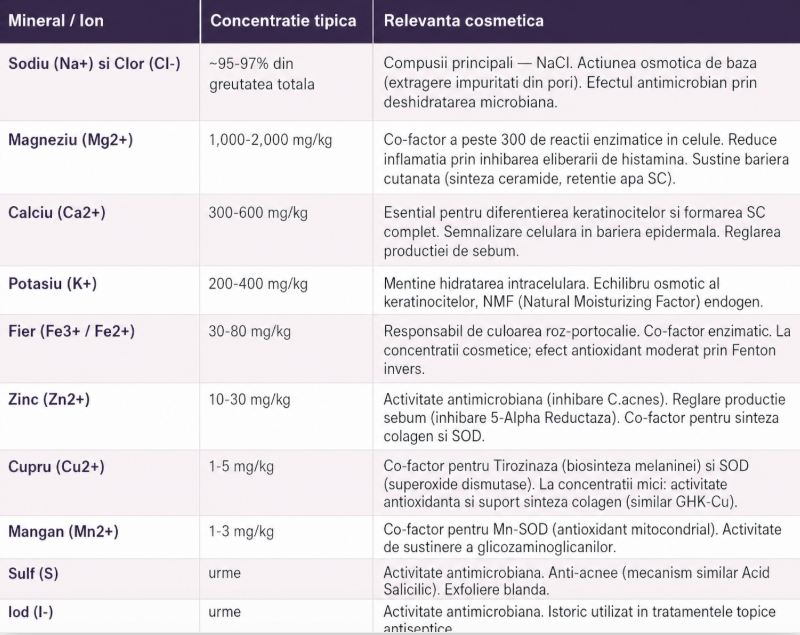Click the 'Cupru (Cu2+)' cell
800x635 pixels.
point(56,467)
